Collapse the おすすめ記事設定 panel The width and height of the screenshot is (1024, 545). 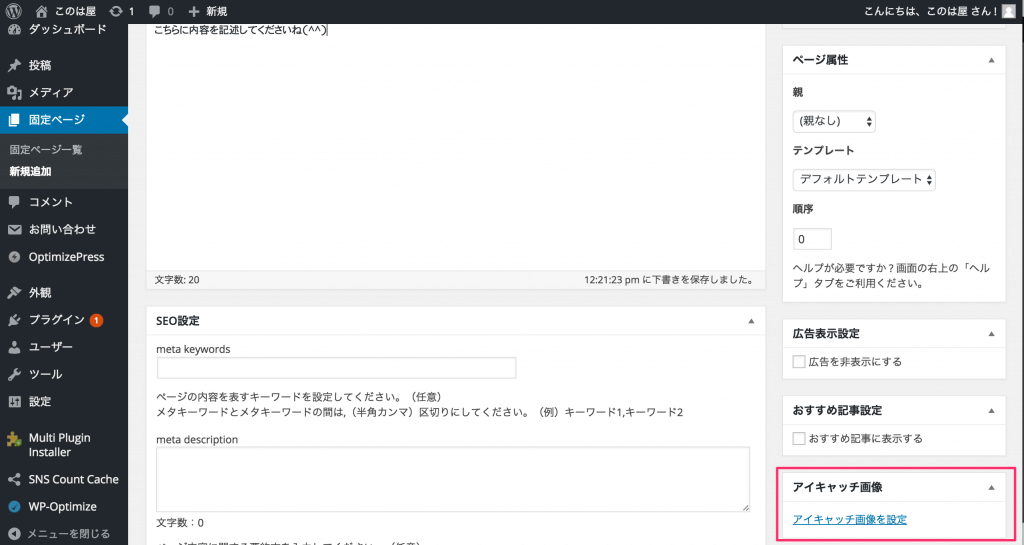pos(991,411)
